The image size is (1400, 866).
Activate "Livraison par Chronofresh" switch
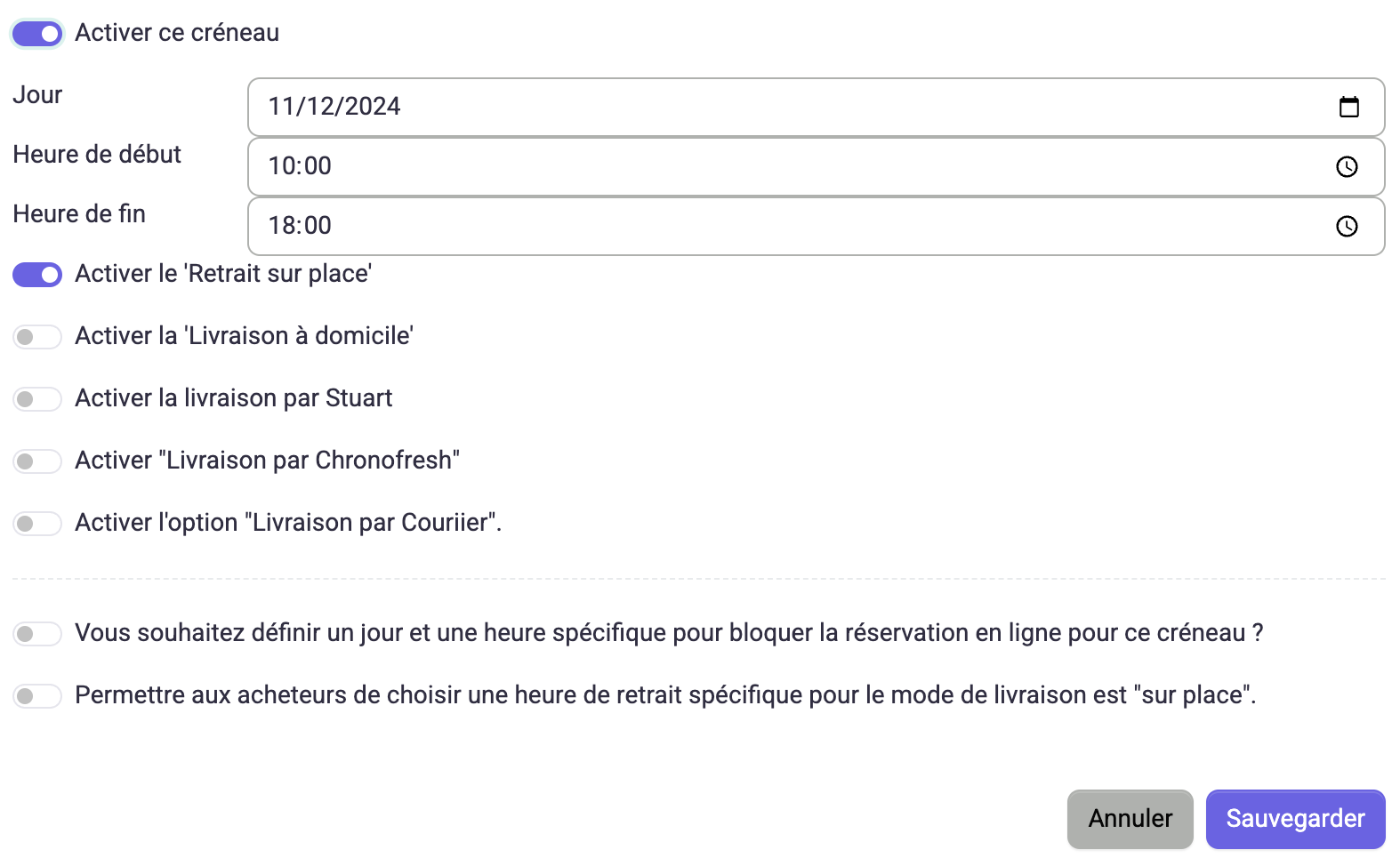(37, 461)
